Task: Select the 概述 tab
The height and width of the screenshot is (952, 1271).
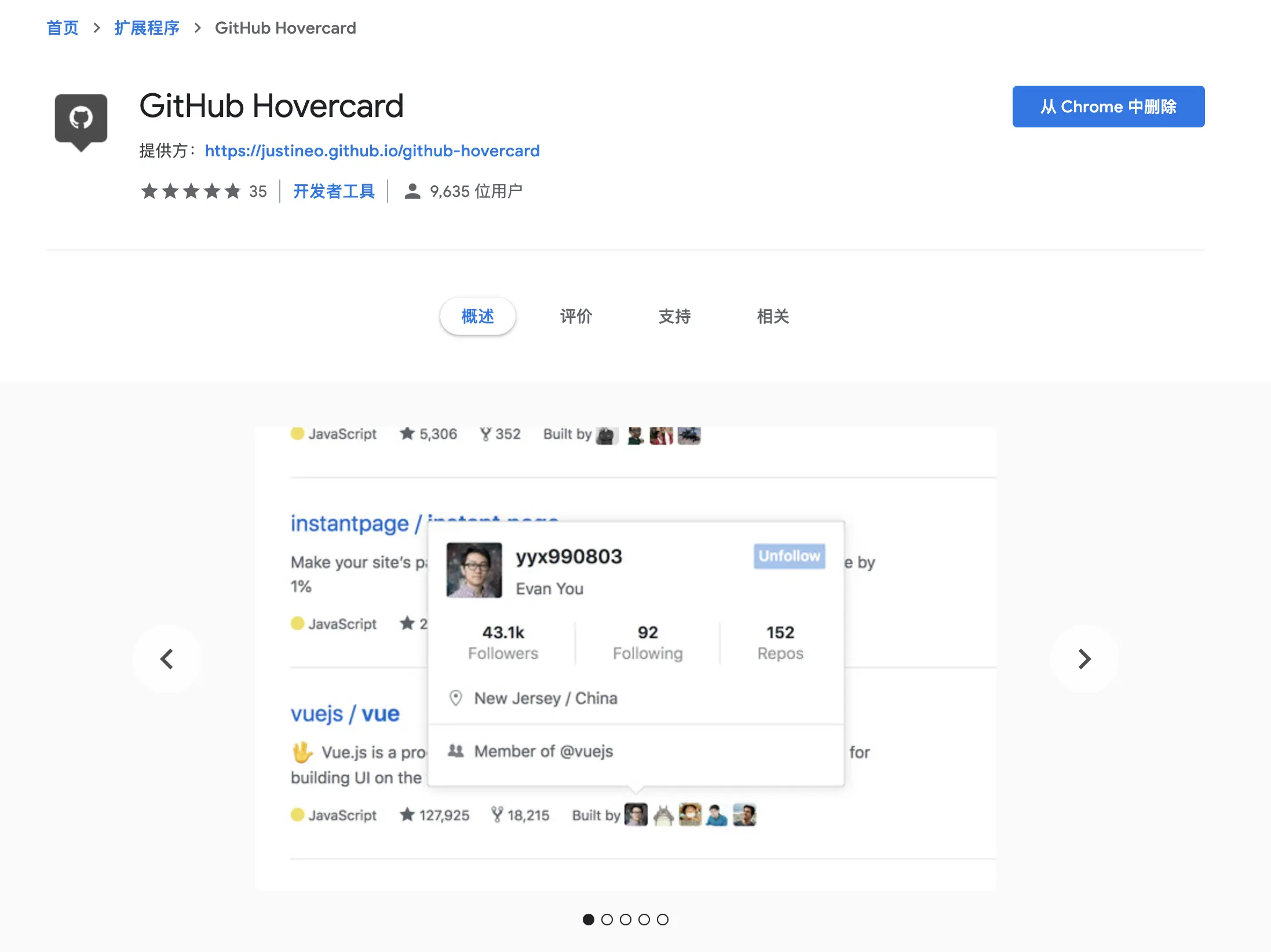Action: click(477, 316)
